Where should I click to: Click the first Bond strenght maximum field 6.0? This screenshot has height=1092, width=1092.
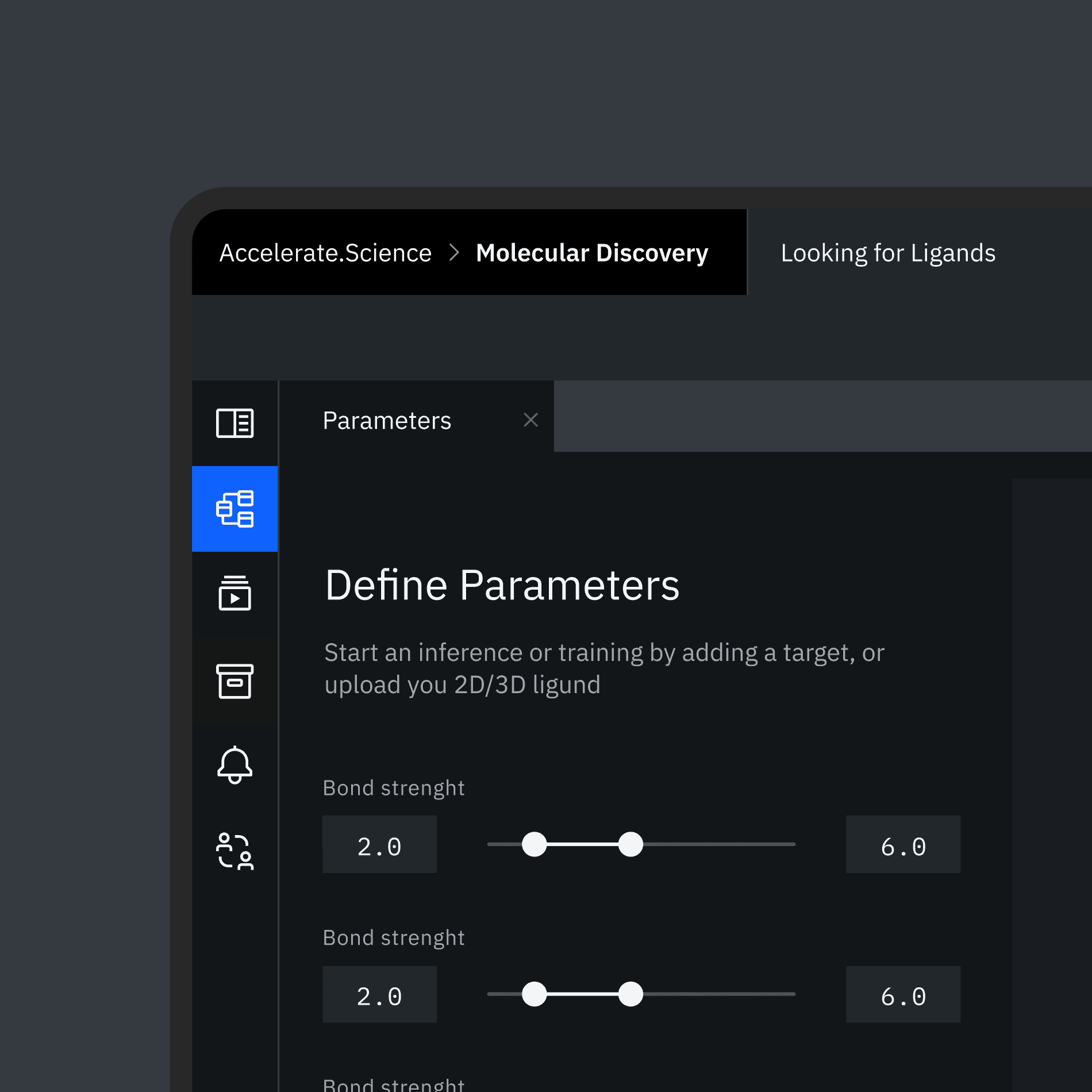pyautogui.click(x=903, y=844)
